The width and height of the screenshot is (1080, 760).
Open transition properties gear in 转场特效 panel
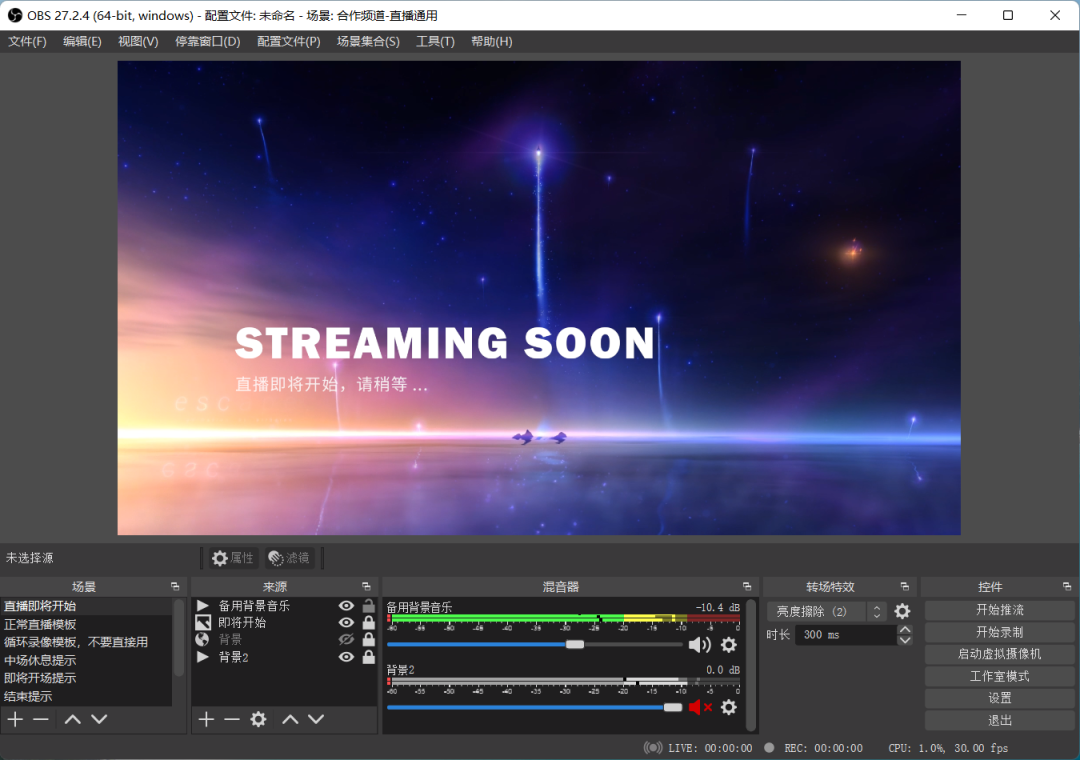[x=902, y=611]
